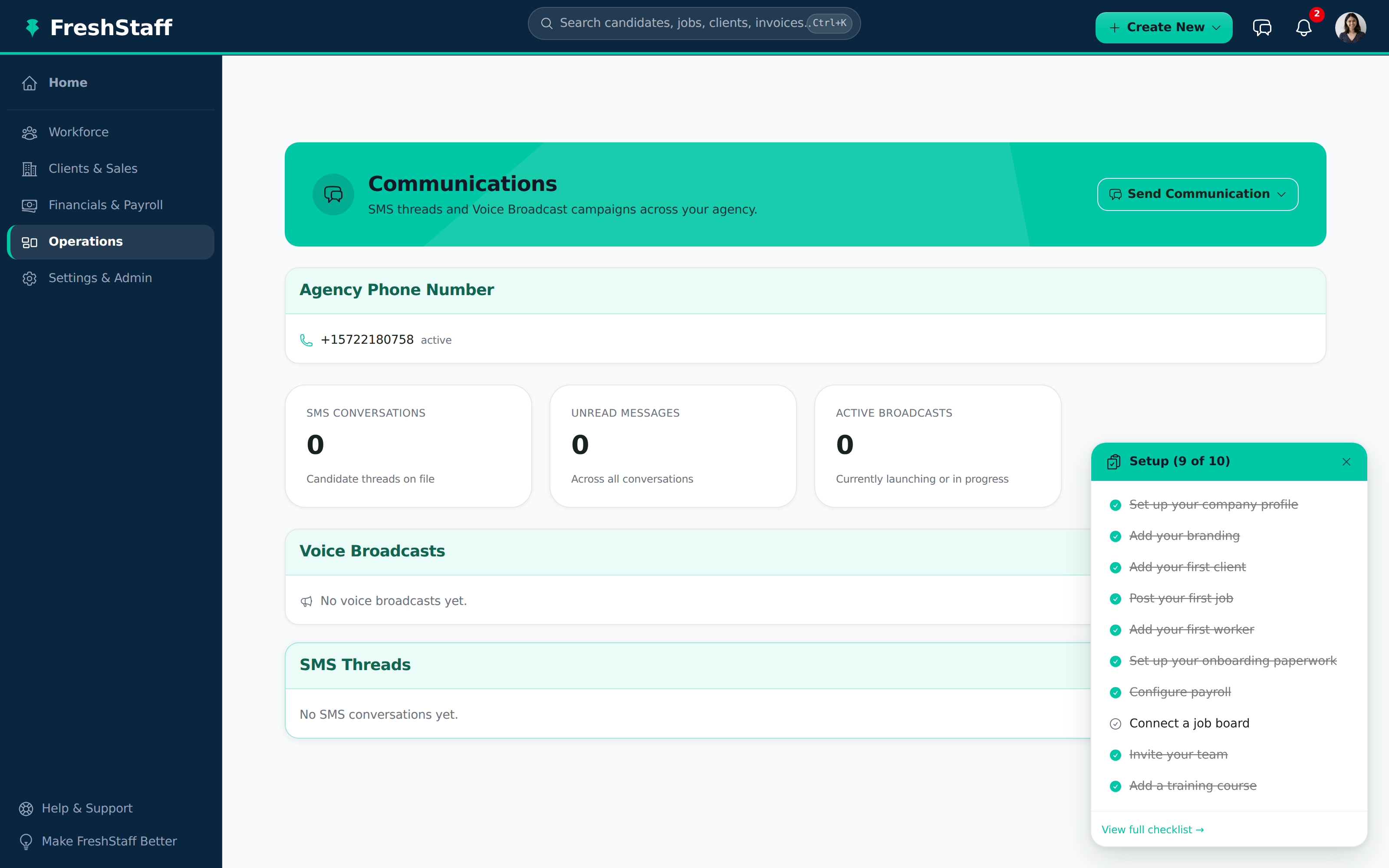1389x868 pixels.
Task: Toggle check for 'Set up your onboarding paperwork'
Action: pos(1115,661)
